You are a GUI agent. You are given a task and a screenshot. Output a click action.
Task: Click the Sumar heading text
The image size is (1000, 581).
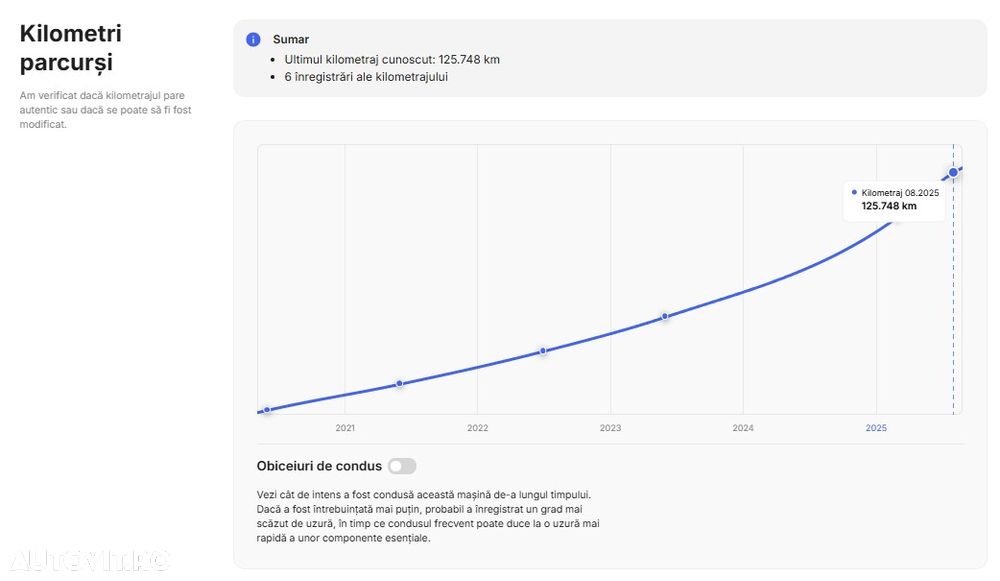tap(291, 40)
